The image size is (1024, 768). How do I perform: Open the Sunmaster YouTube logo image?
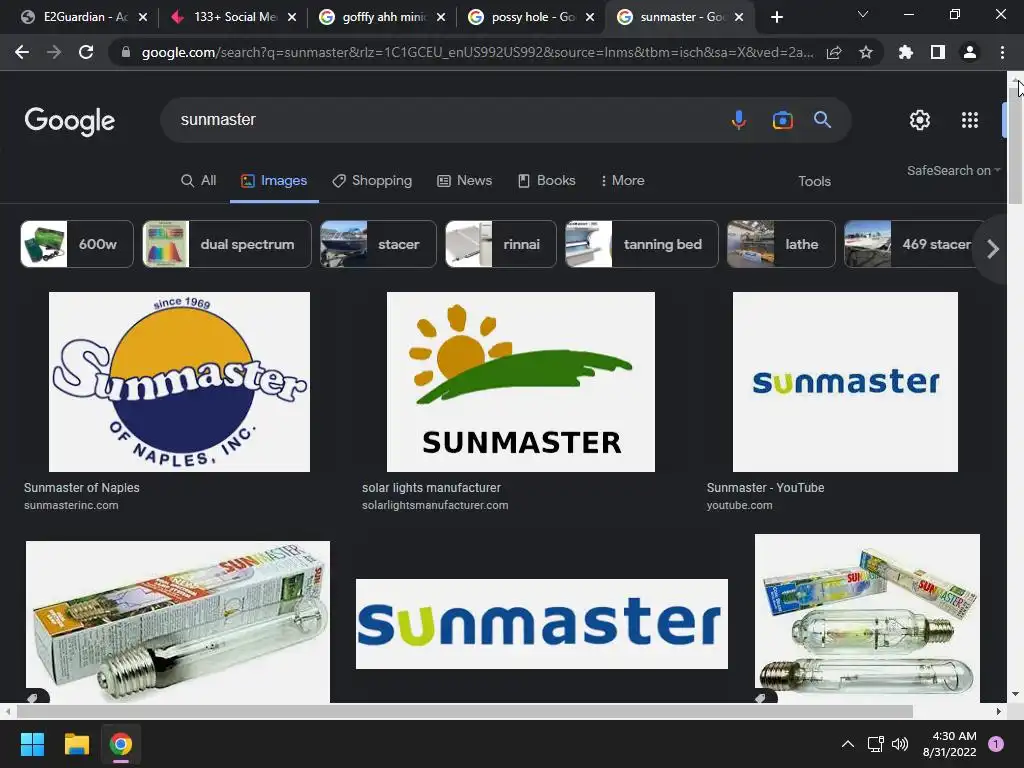coord(845,381)
